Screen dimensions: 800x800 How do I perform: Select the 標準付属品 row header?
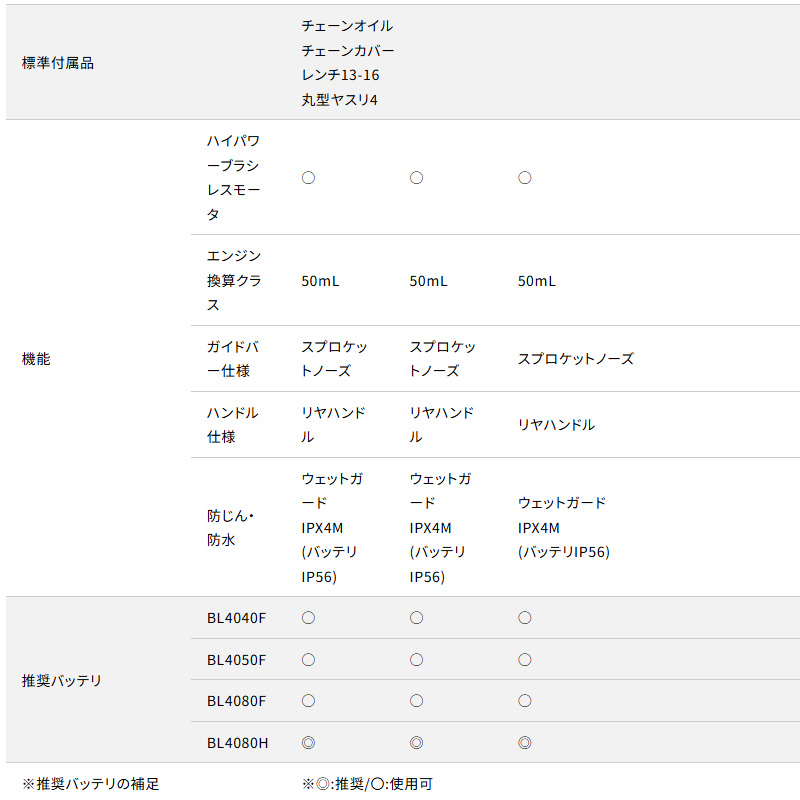[58, 63]
